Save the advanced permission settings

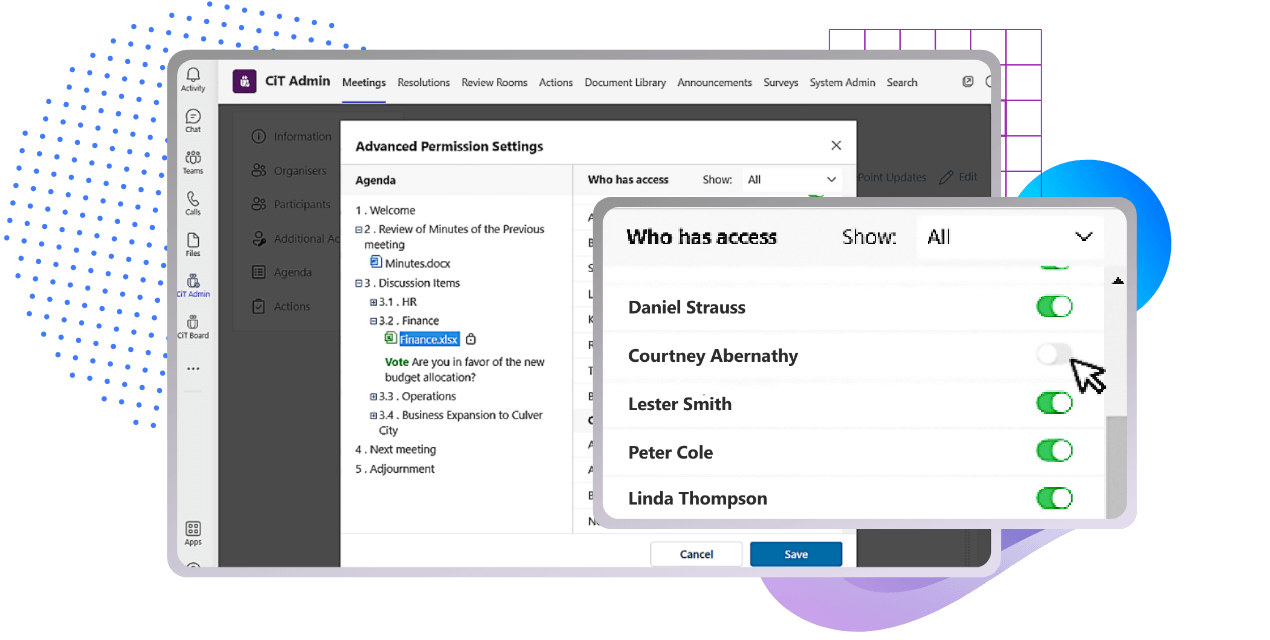[795, 553]
